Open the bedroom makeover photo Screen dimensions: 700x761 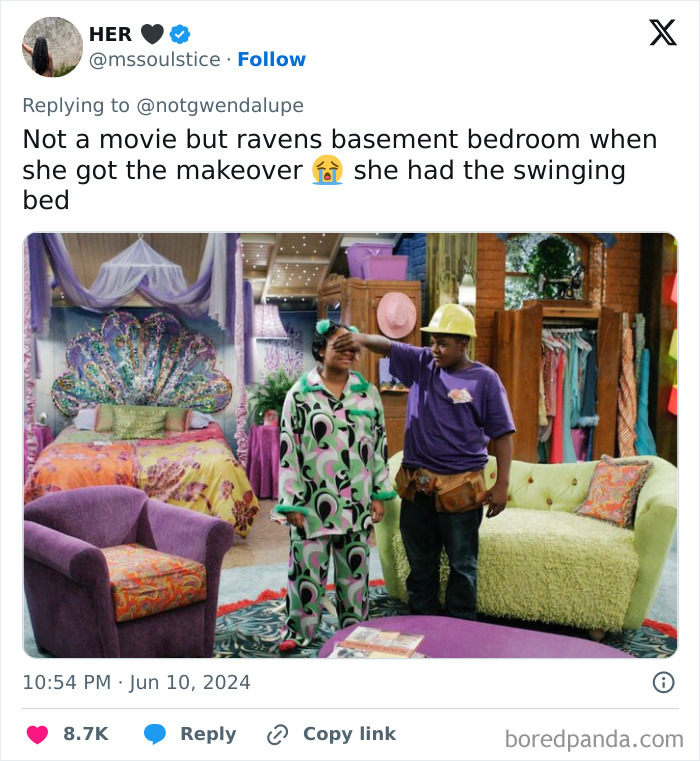tap(350, 445)
